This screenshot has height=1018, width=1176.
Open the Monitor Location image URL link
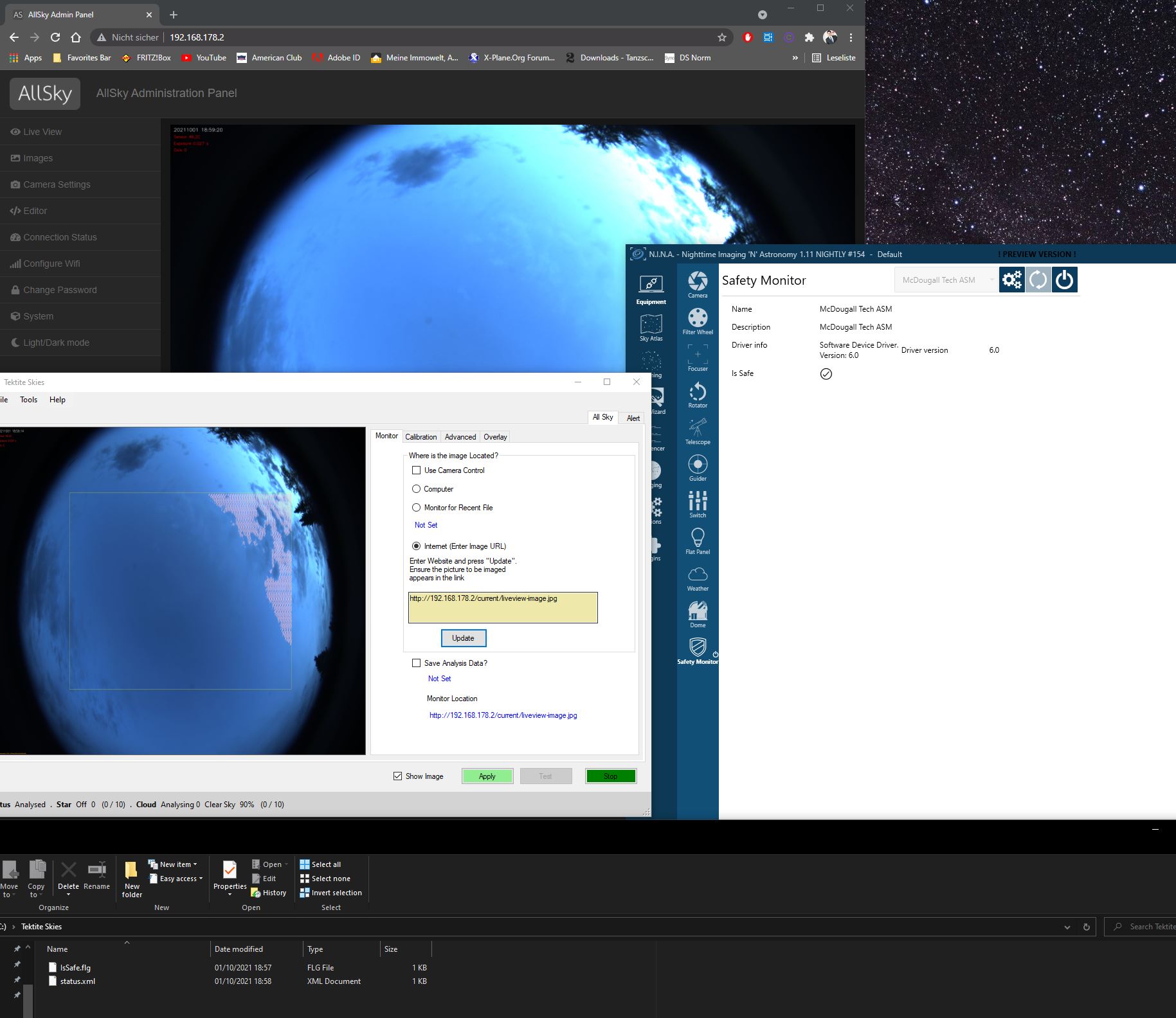(503, 715)
